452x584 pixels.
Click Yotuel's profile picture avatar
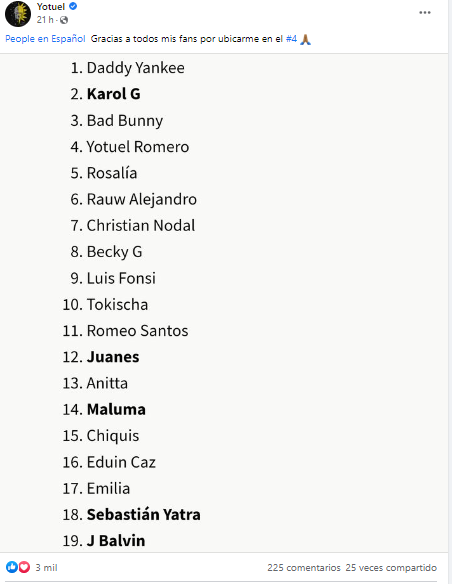tap(17, 14)
